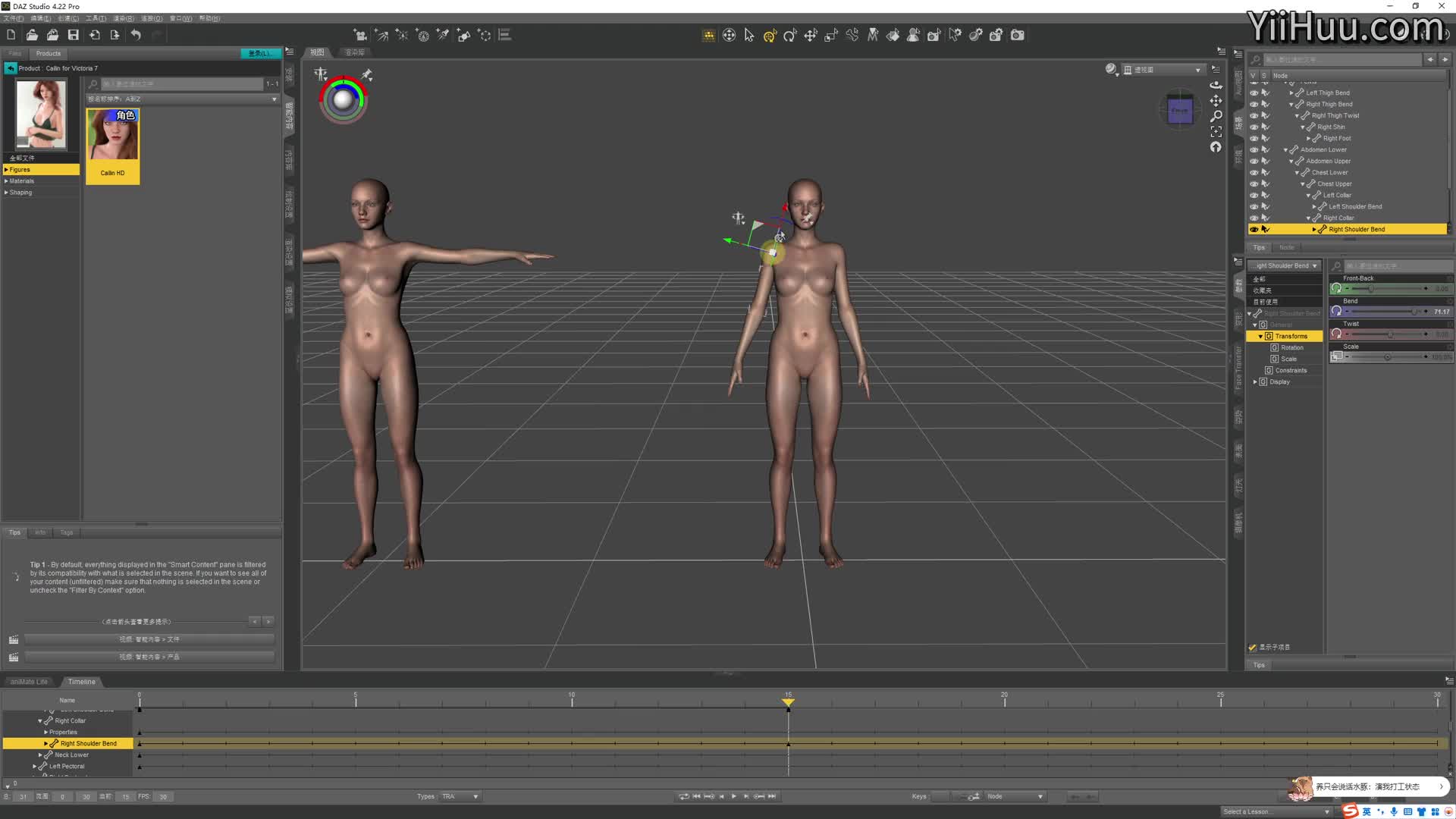Screen dimensions: 1456x819
Task: Select the Node Selection arrow tool
Action: (749, 36)
